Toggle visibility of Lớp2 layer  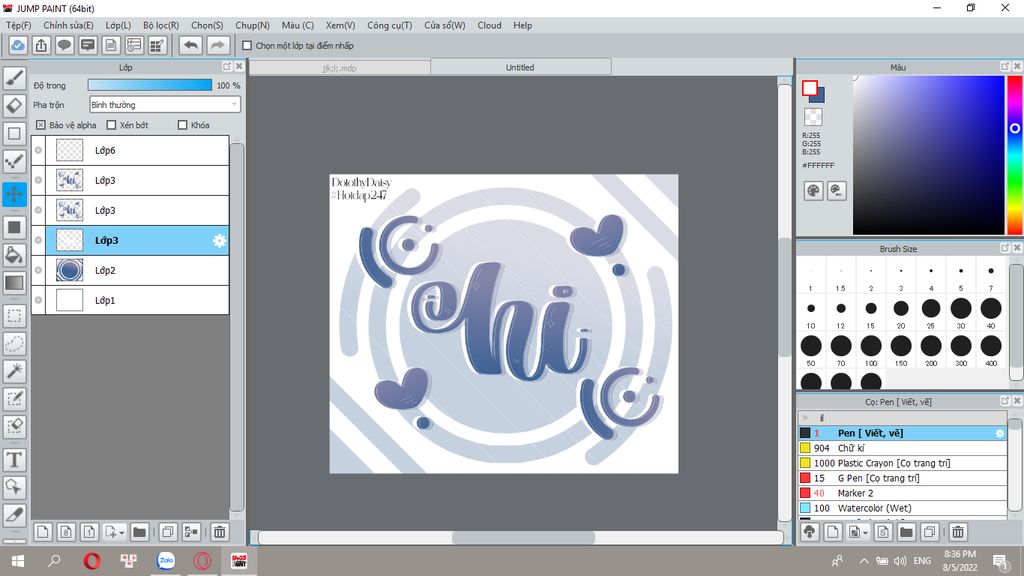point(39,270)
